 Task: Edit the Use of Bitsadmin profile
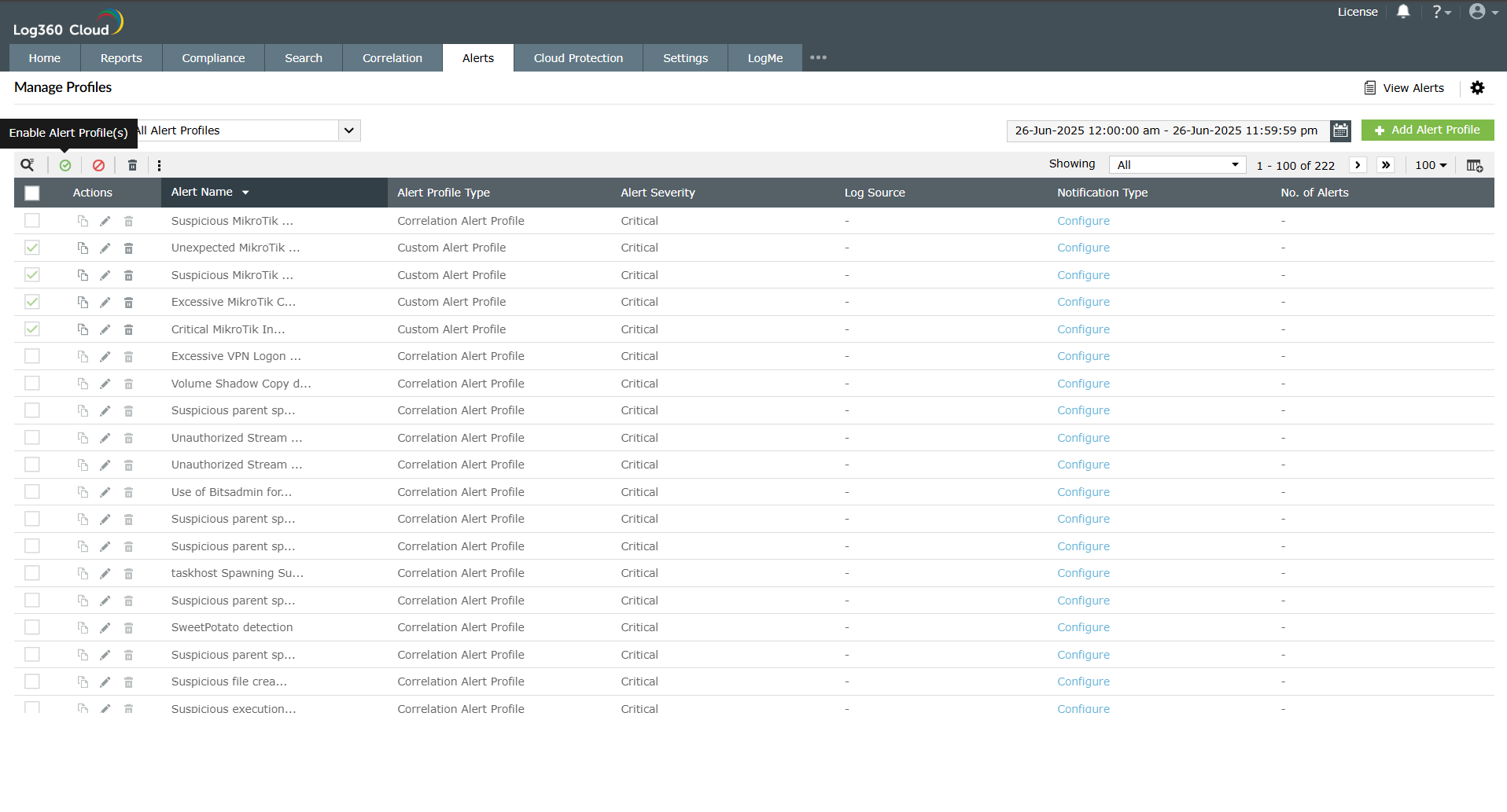tap(105, 492)
